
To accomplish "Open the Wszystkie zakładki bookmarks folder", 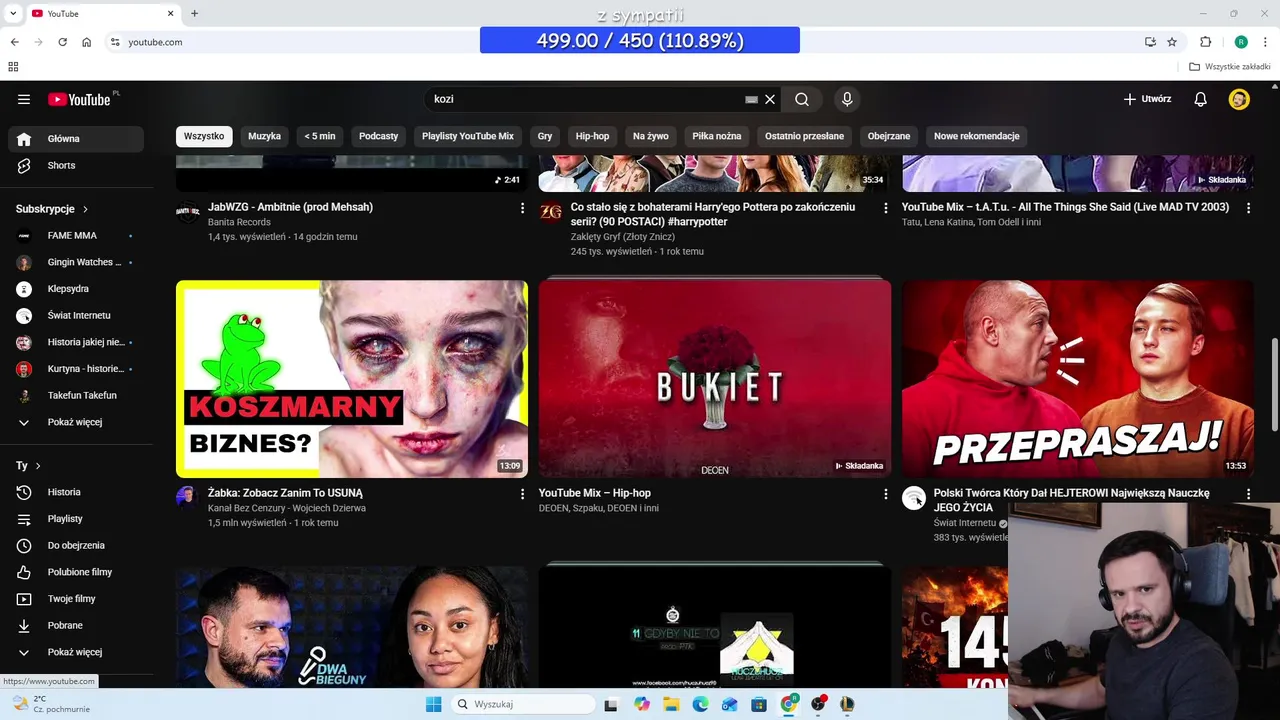I will click(x=1230, y=67).
